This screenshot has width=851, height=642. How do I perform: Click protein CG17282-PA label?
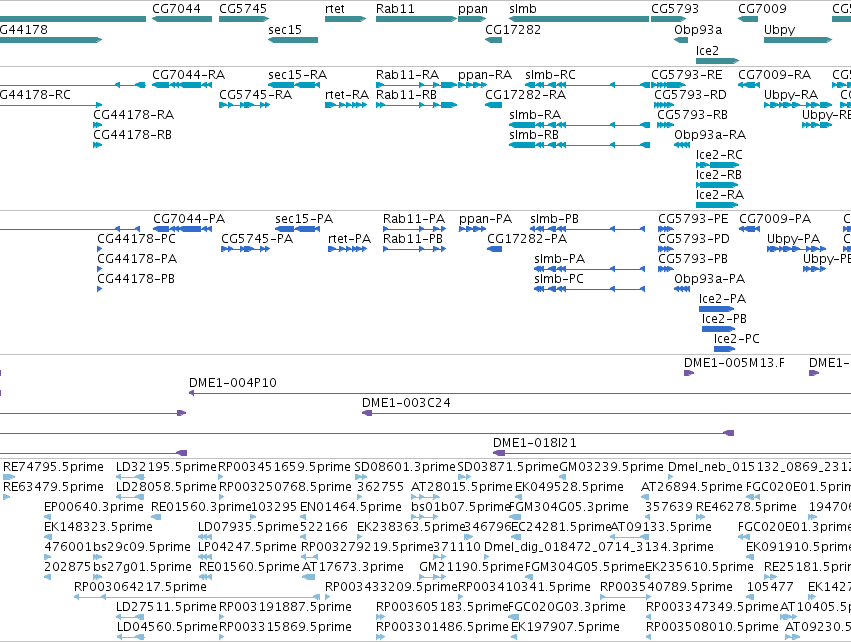click(x=527, y=239)
